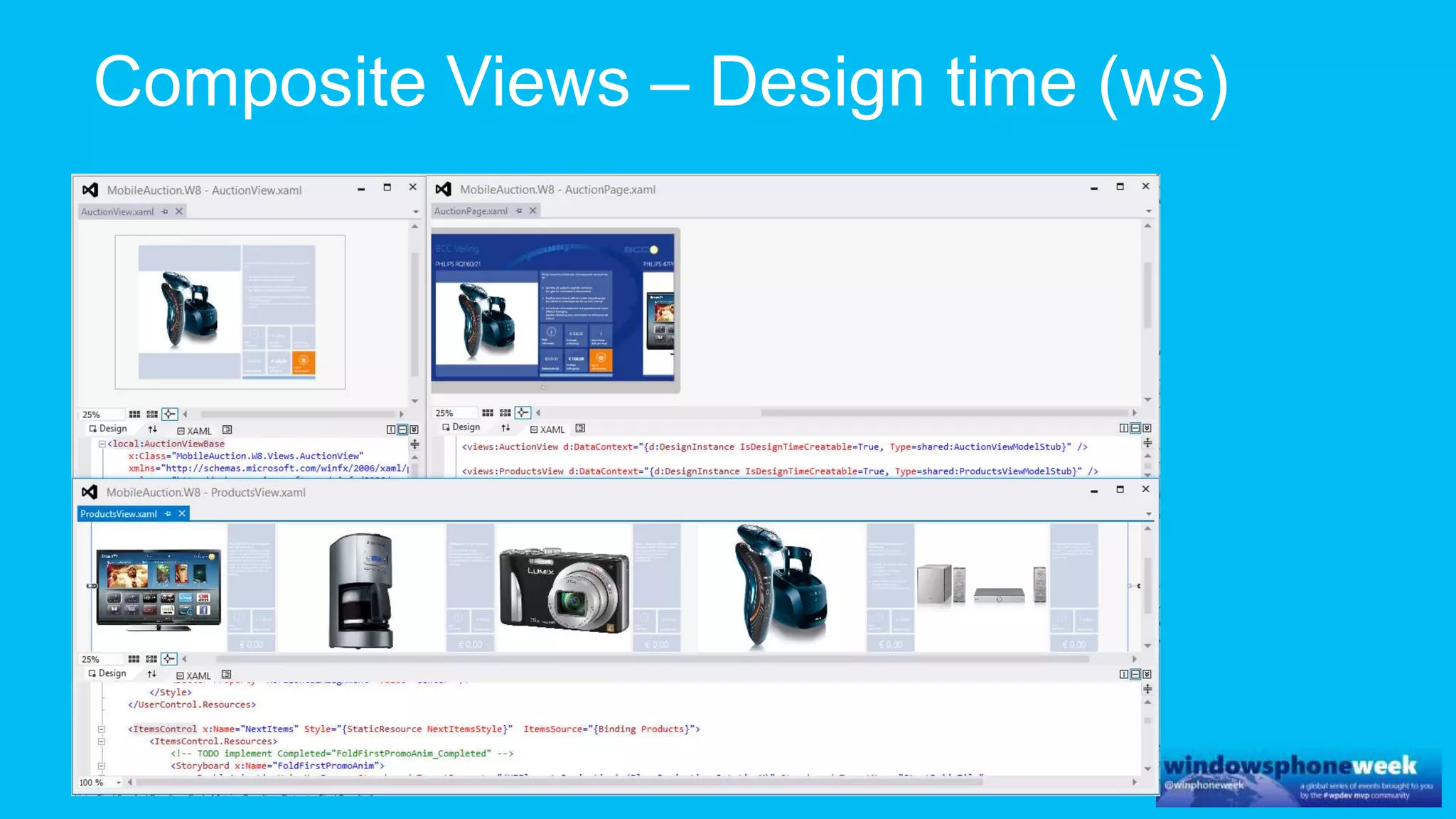Swap panes icon in AuctionView window
The height and width of the screenshot is (819, 1456).
click(152, 429)
